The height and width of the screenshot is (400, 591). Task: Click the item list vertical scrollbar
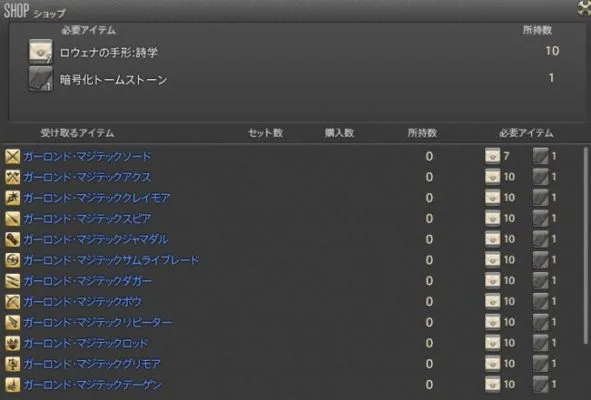tap(585, 245)
